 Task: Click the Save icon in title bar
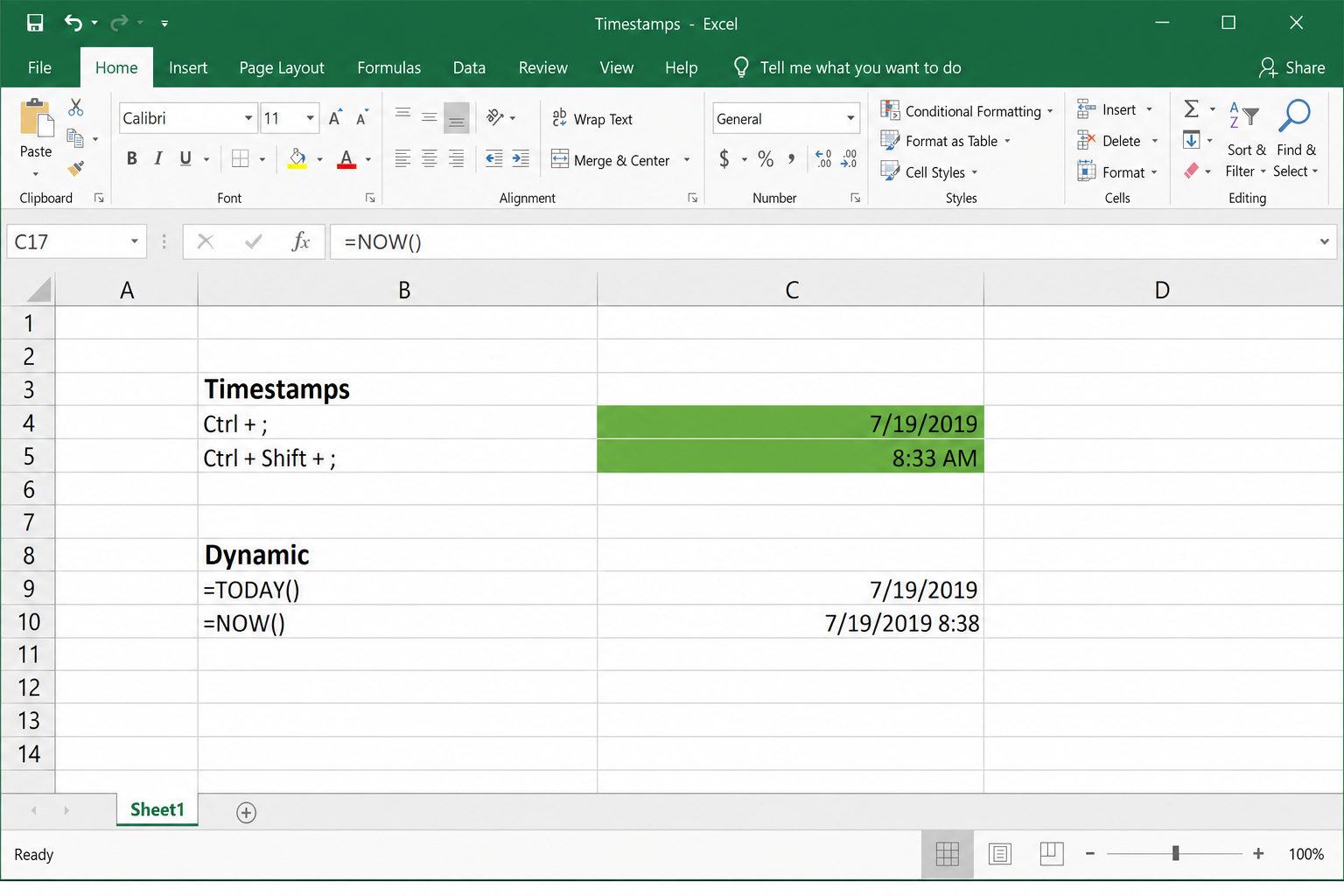35,24
